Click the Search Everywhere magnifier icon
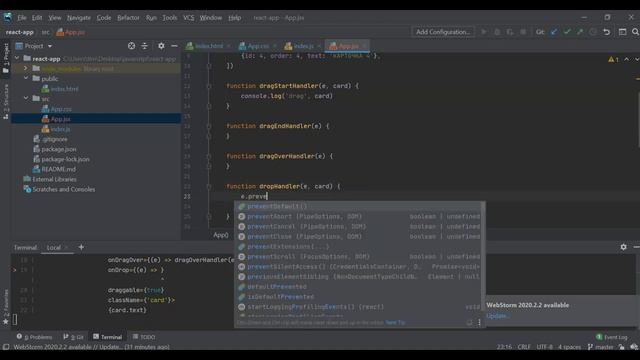Screen dimensions: 640x360 pyautogui.click(x=635, y=32)
